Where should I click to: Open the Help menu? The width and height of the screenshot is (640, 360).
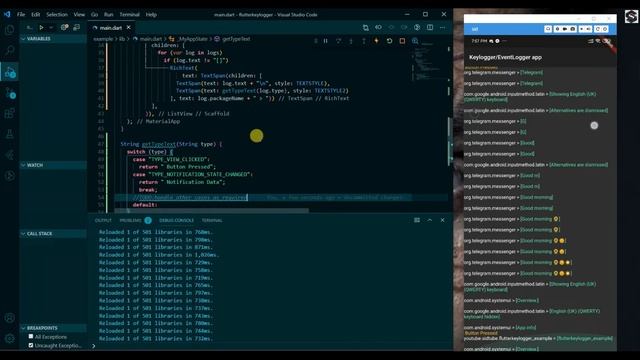pyautogui.click(x=151, y=14)
